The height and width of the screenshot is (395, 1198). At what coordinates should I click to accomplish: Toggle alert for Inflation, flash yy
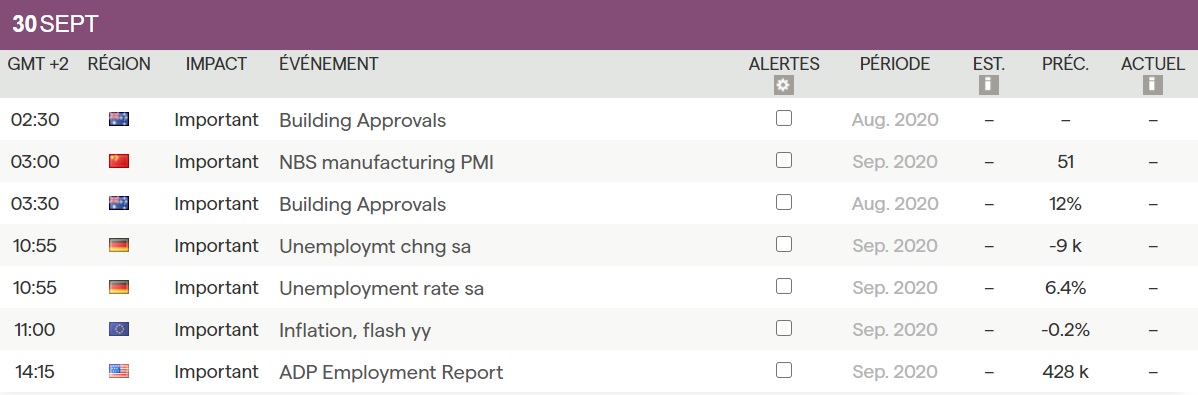[x=784, y=329]
